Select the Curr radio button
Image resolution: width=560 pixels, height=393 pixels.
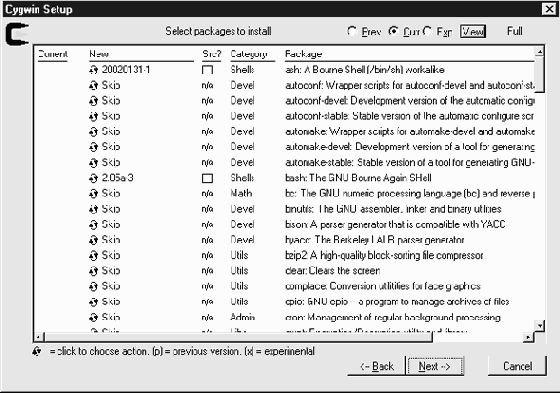click(393, 31)
